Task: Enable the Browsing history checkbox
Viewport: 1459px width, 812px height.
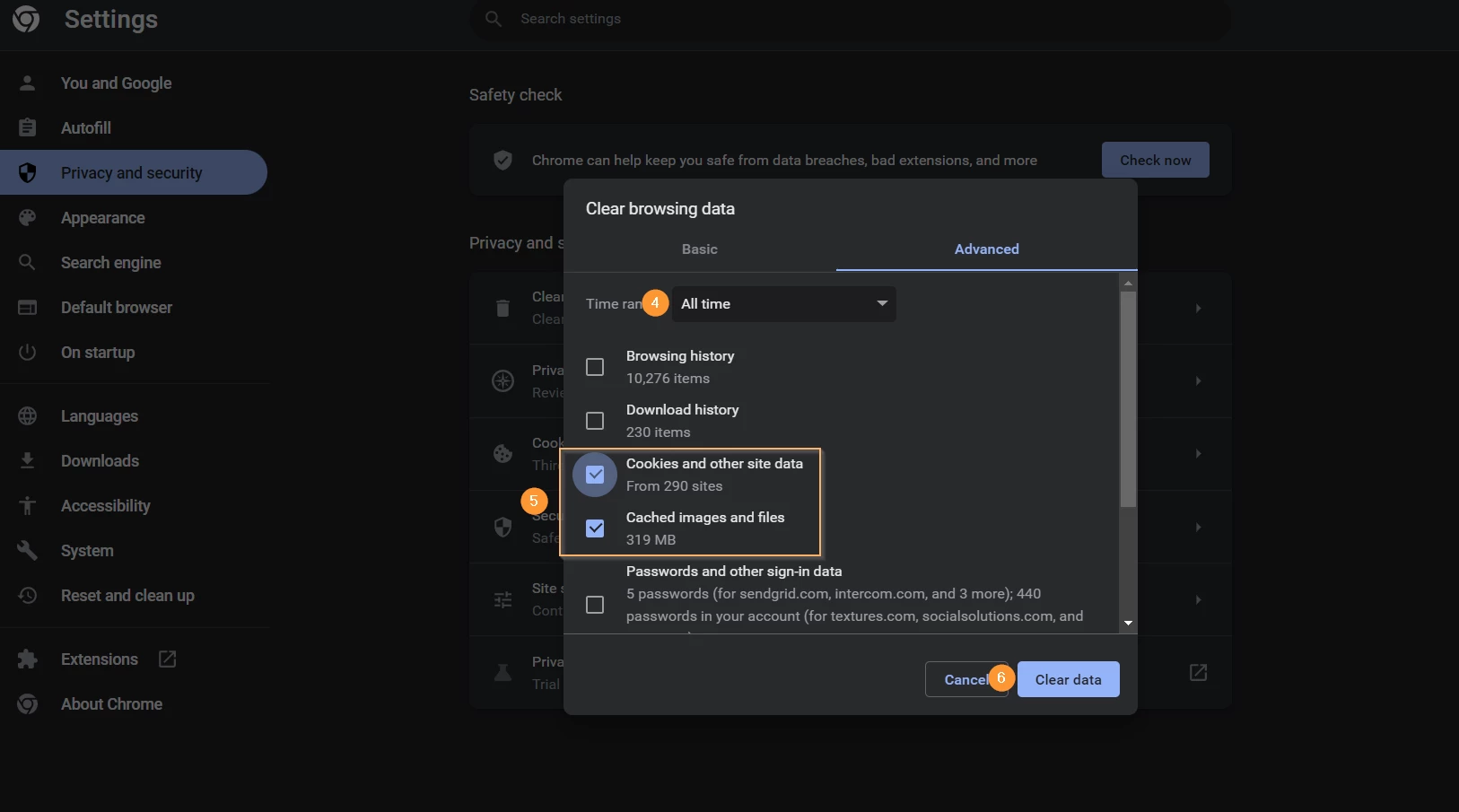Action: pos(595,367)
